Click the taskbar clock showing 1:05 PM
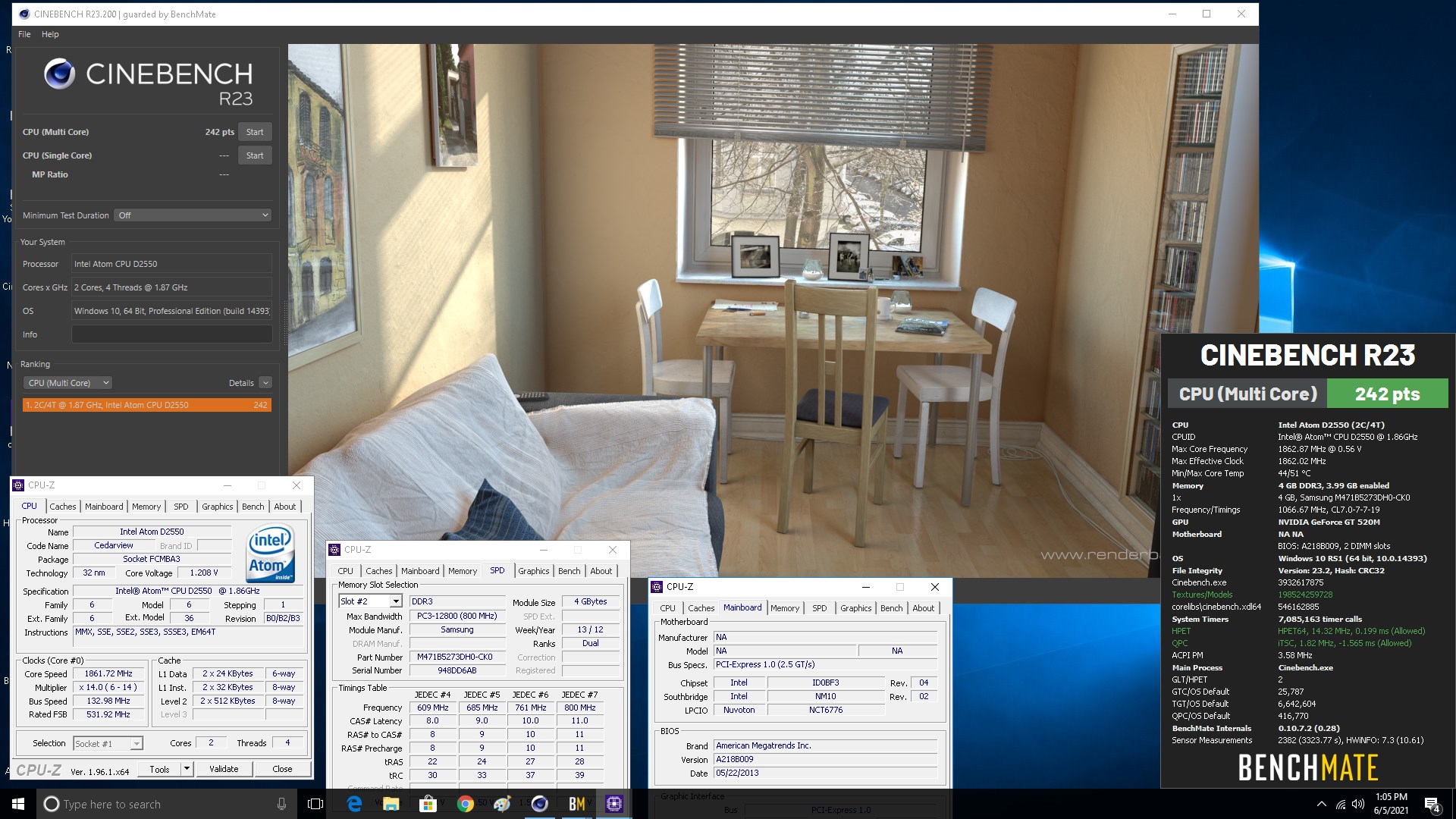1456x819 pixels. click(x=1391, y=804)
